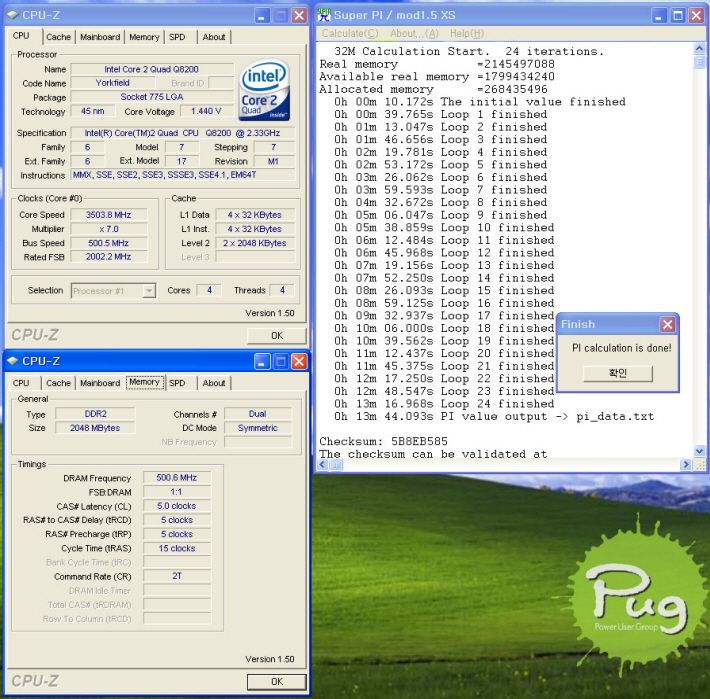Image resolution: width=710 pixels, height=699 pixels.
Task: Close the top CPU-Z window
Action: pyautogui.click(x=299, y=15)
